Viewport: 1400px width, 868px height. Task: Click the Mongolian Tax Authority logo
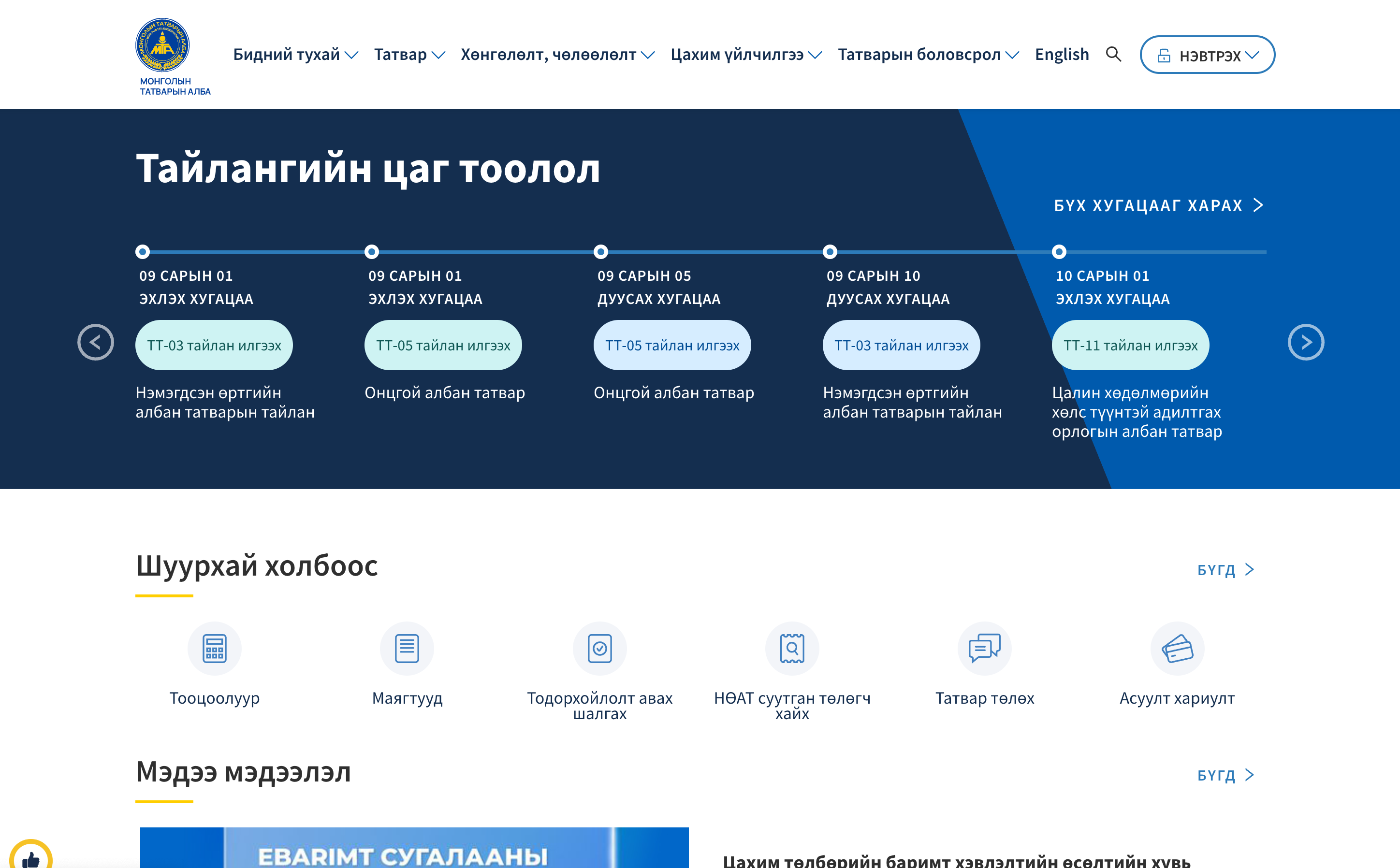coord(162,44)
